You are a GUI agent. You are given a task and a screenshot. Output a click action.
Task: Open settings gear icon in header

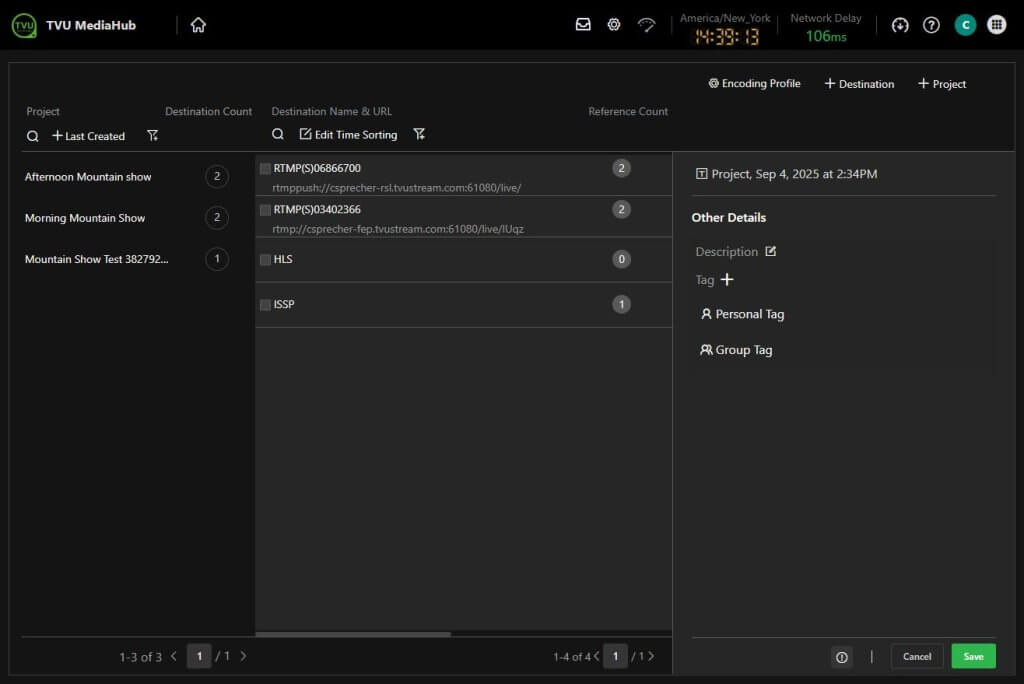[x=614, y=25]
